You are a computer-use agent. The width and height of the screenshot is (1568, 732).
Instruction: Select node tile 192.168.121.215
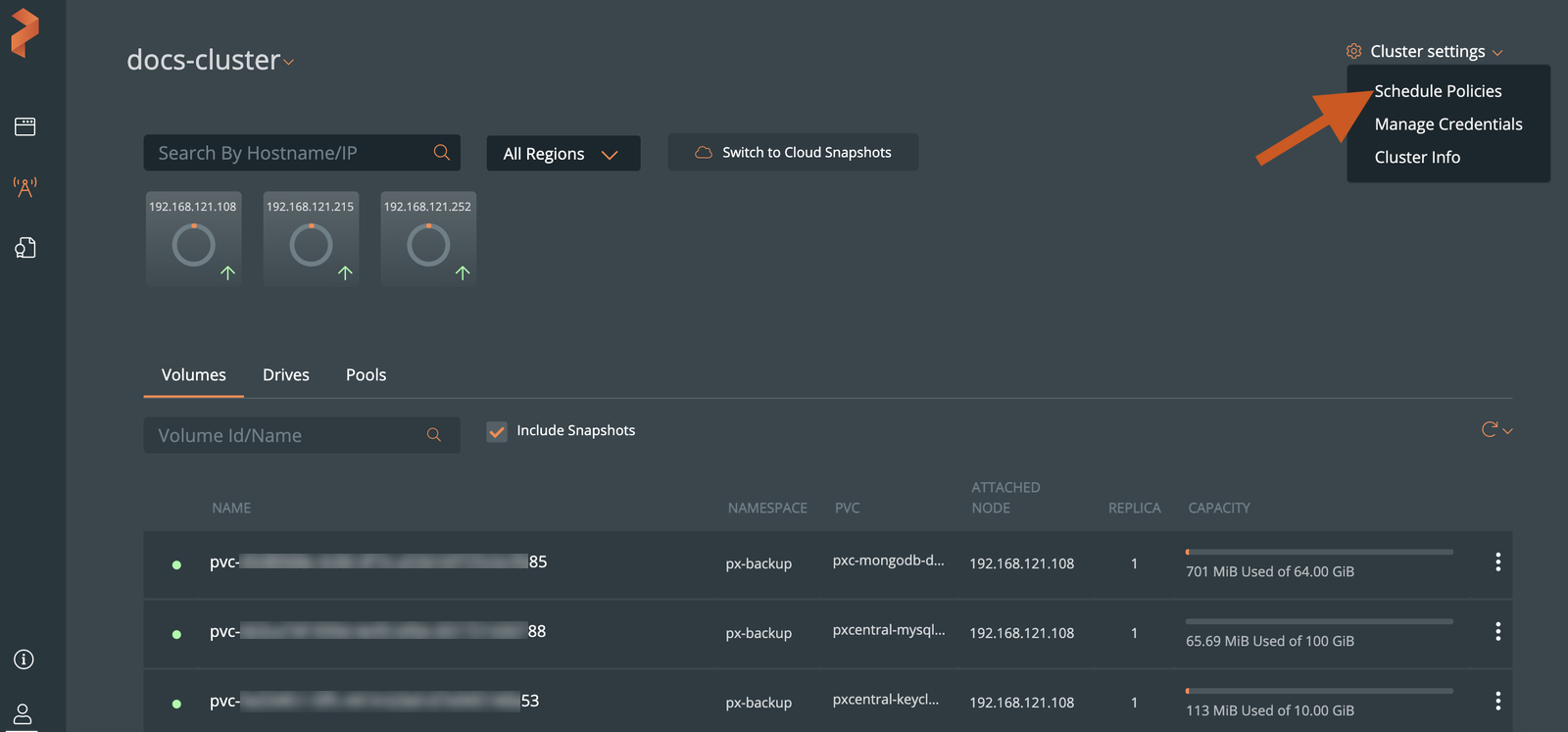(x=311, y=238)
